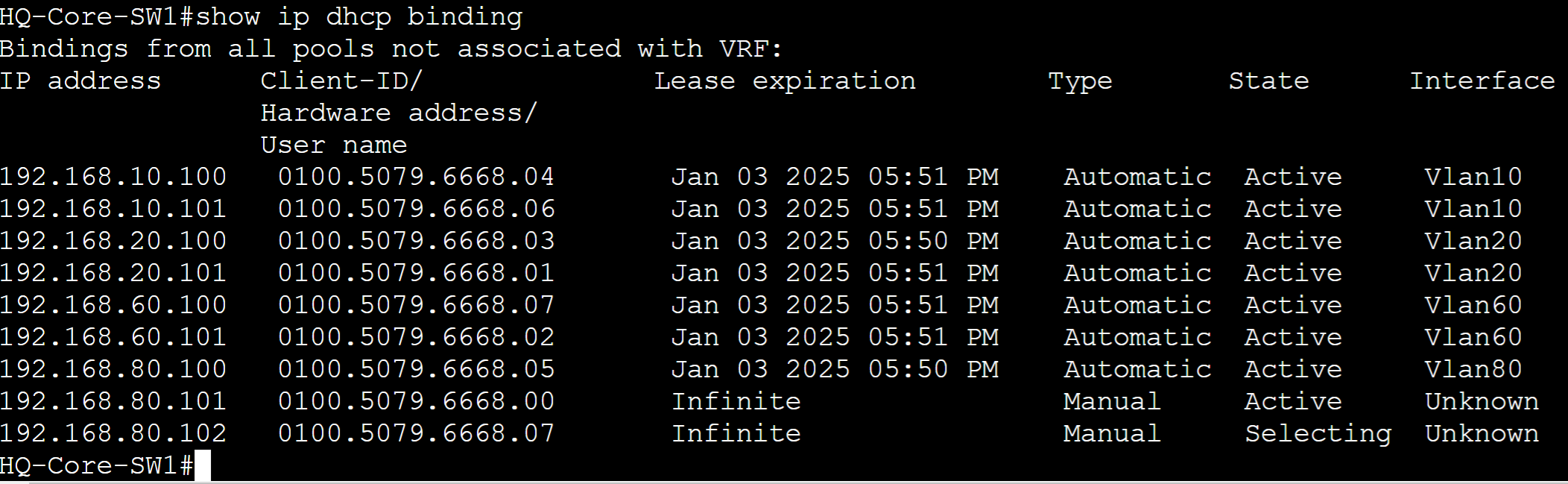Click the first Infinite lease entry for 192.168.80.101
Screen dimensions: 1568x484
(x=736, y=401)
